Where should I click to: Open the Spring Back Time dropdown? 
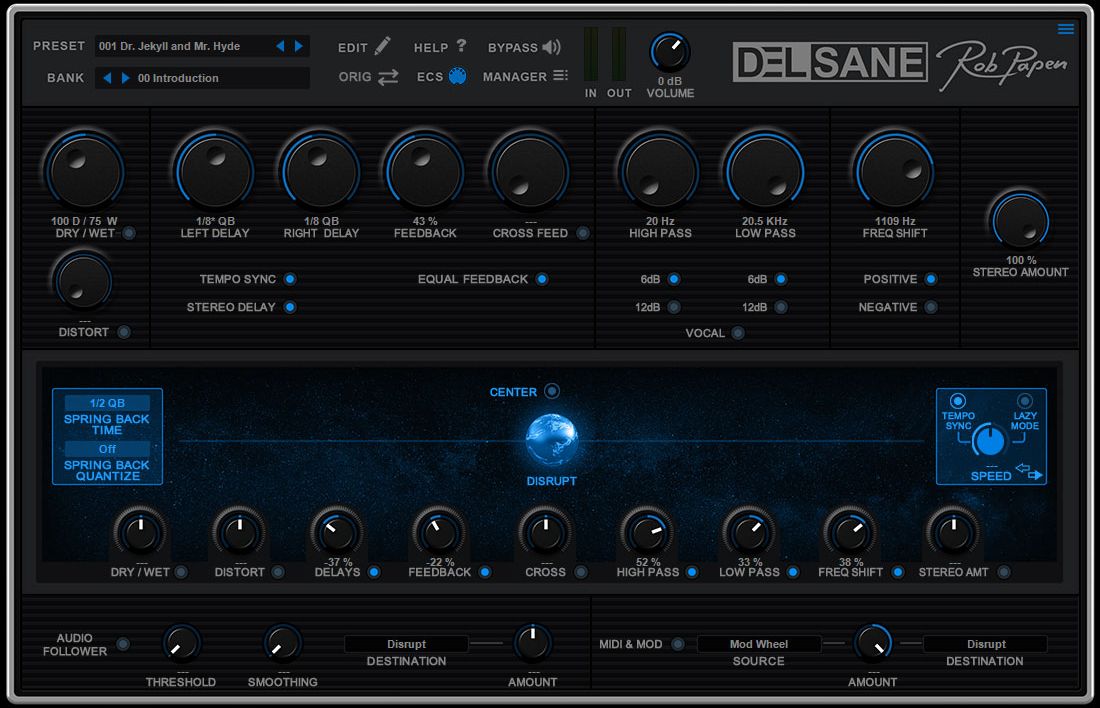107,403
